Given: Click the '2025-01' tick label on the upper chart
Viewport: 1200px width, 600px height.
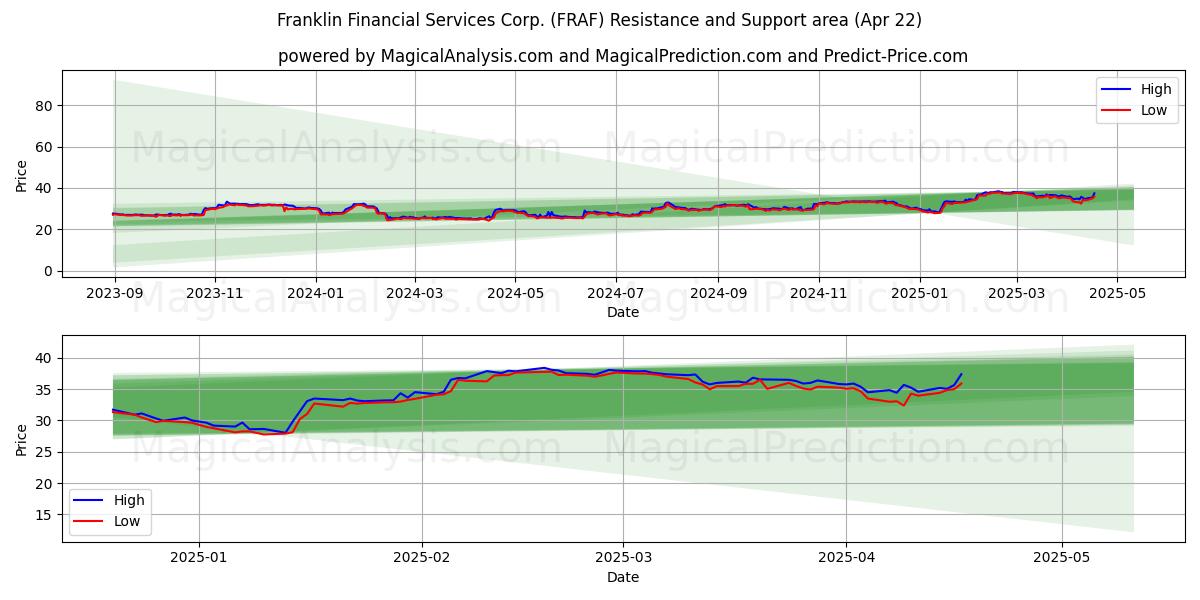Looking at the screenshot, I should (919, 295).
